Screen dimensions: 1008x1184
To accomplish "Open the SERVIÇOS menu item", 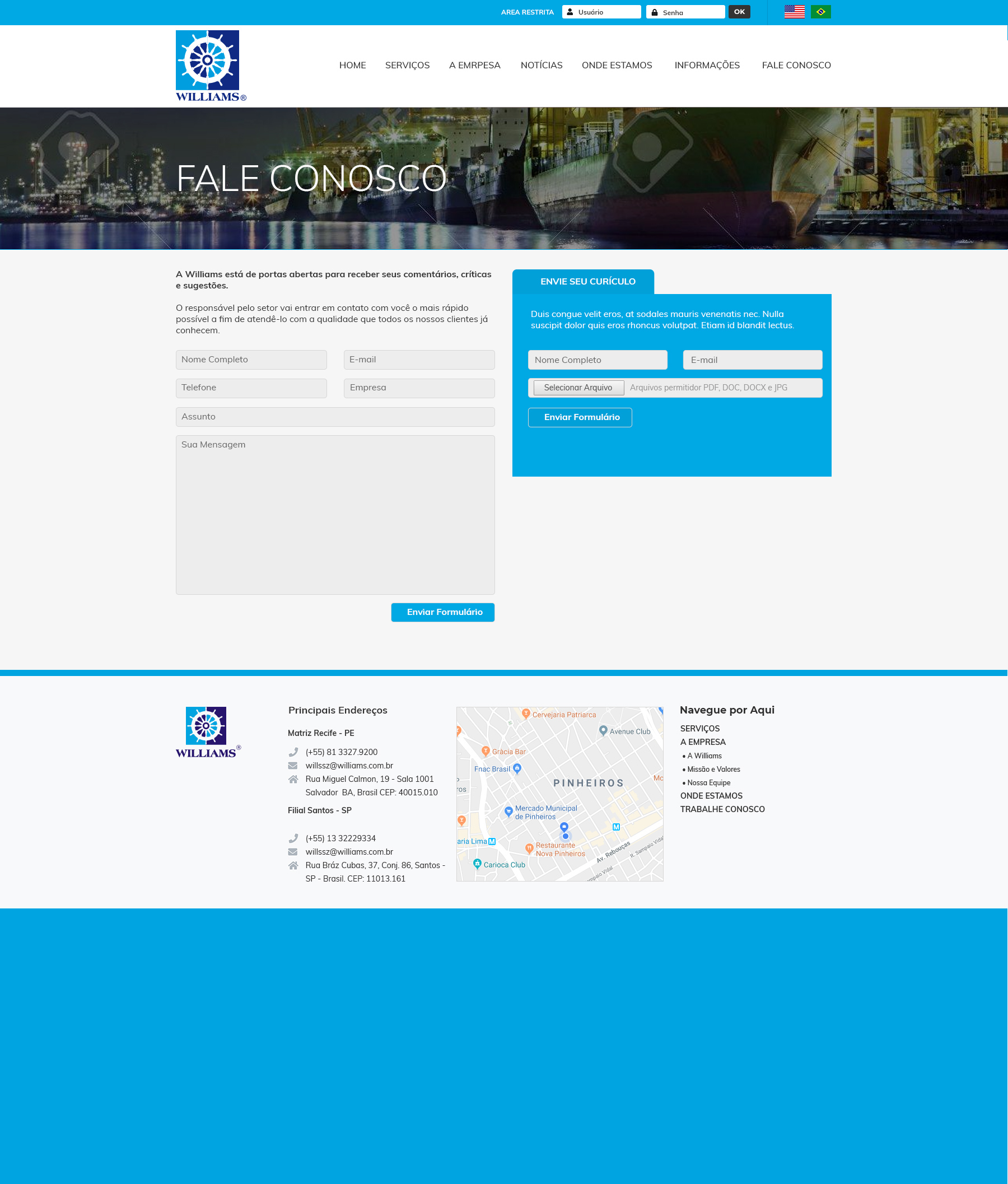I will [407, 65].
